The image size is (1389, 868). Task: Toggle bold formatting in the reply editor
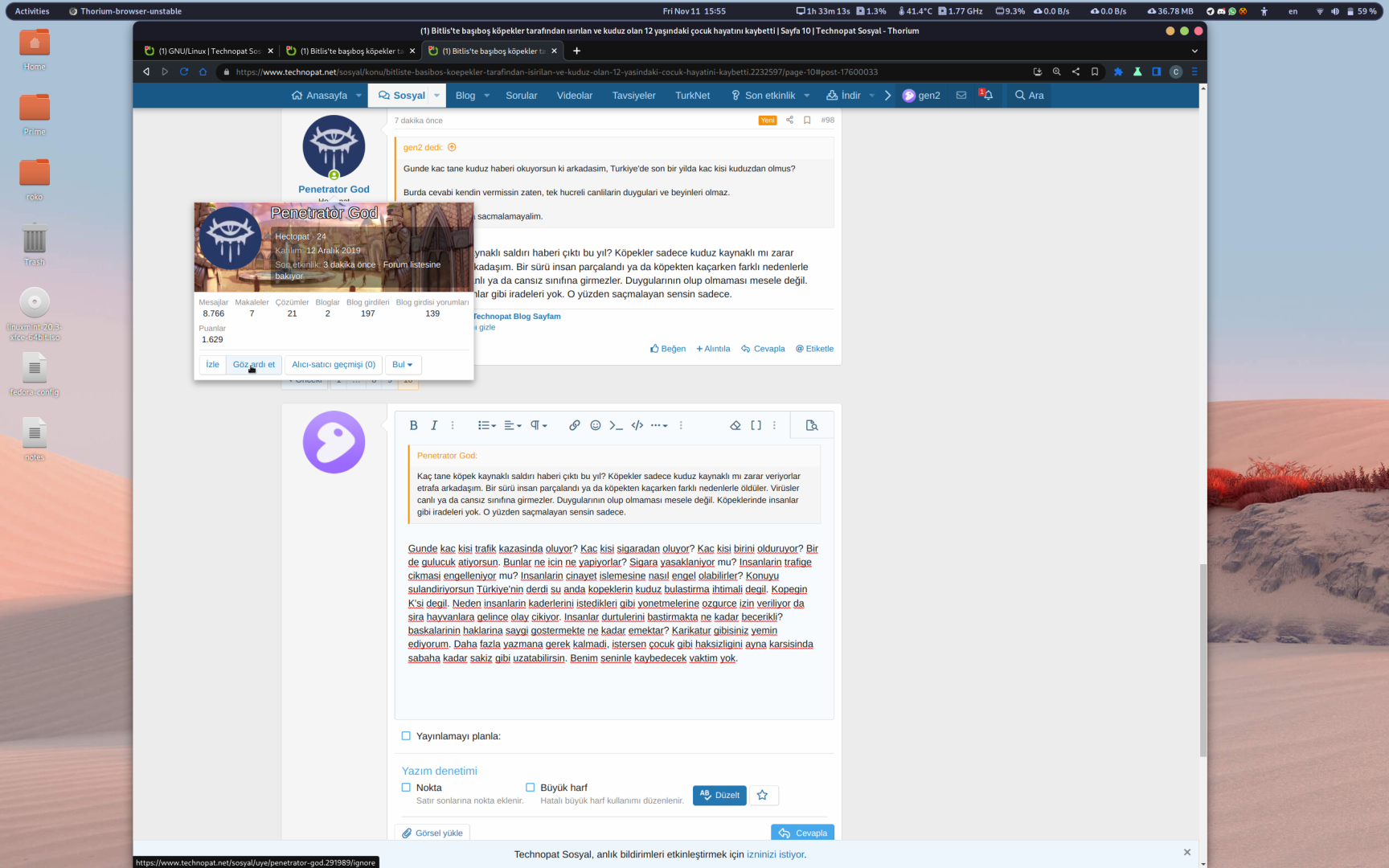coord(413,426)
